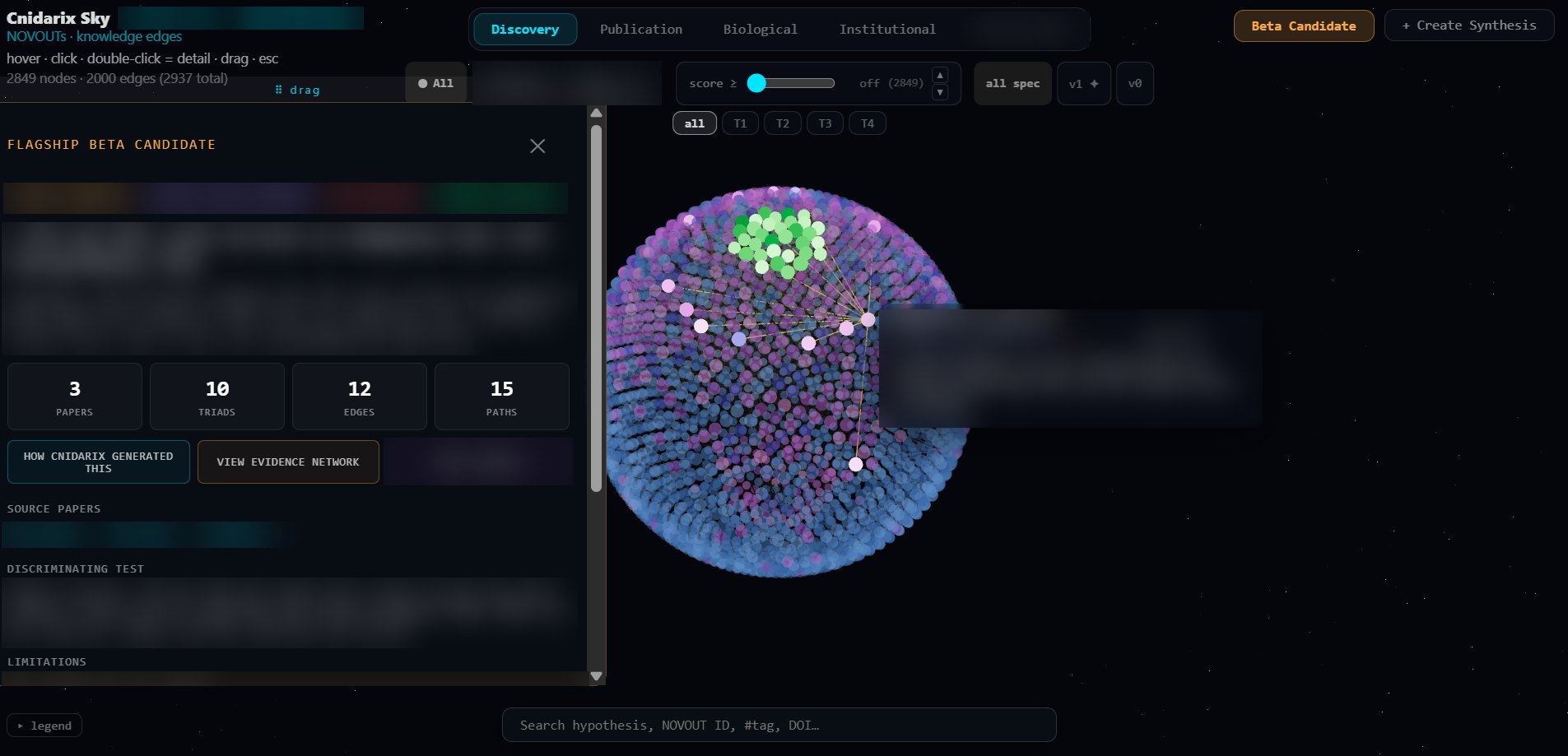Click the 10 Triads stat card

click(x=217, y=397)
